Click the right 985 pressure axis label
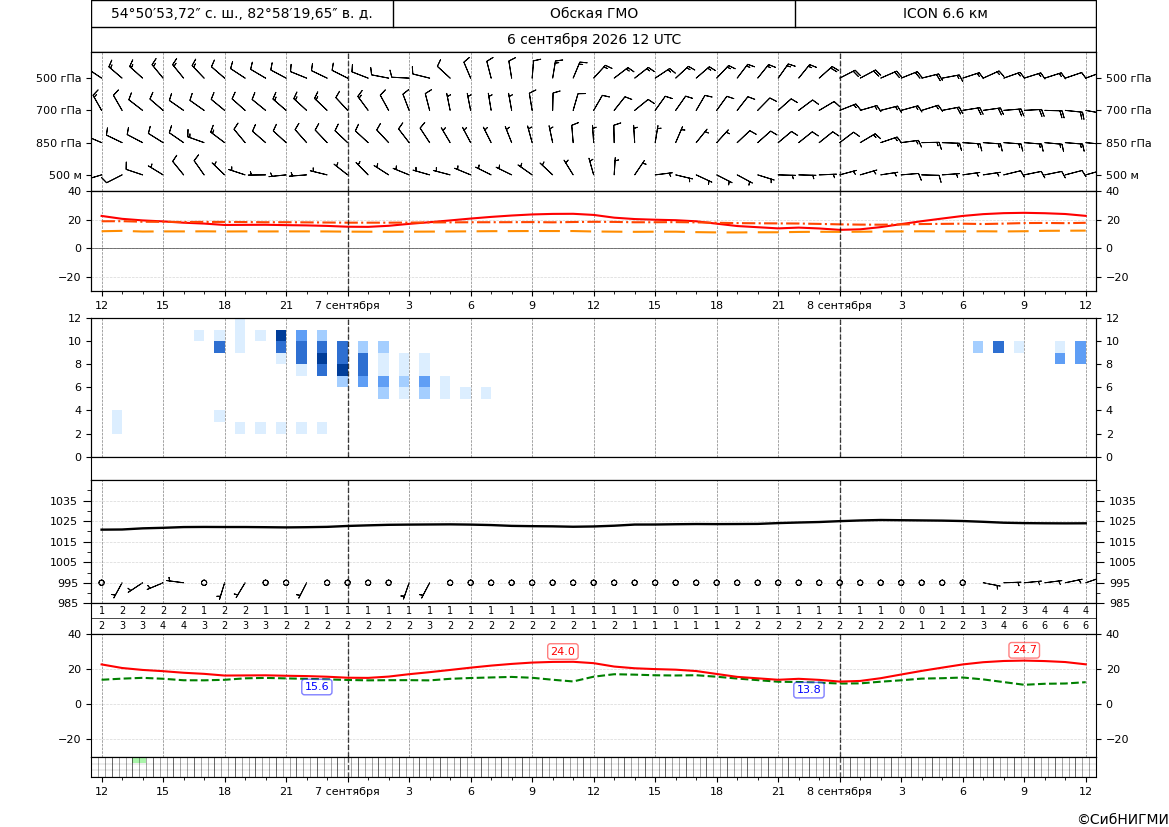1169x827 pixels. (x=1122, y=603)
